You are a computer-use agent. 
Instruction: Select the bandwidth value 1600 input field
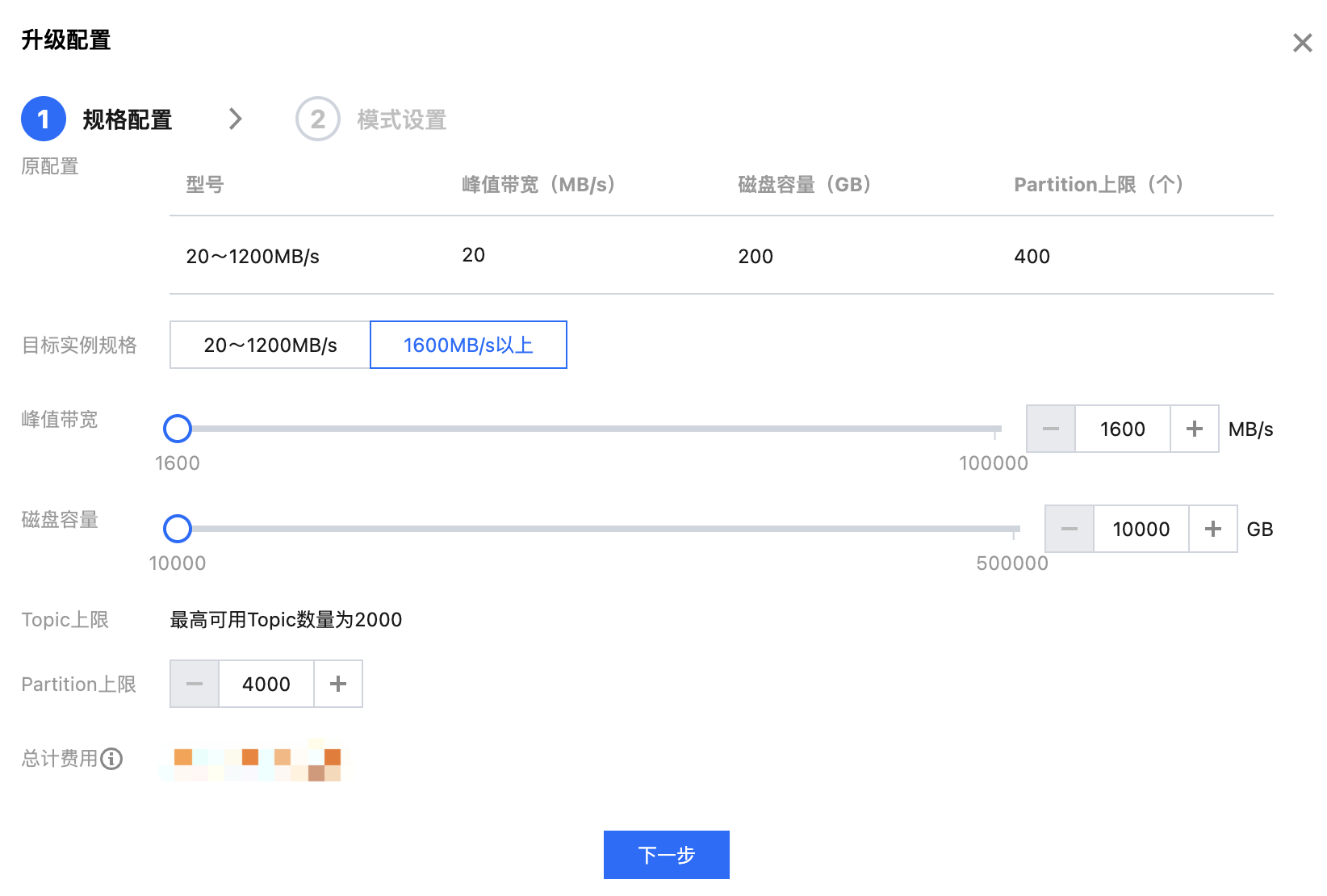coord(1122,429)
